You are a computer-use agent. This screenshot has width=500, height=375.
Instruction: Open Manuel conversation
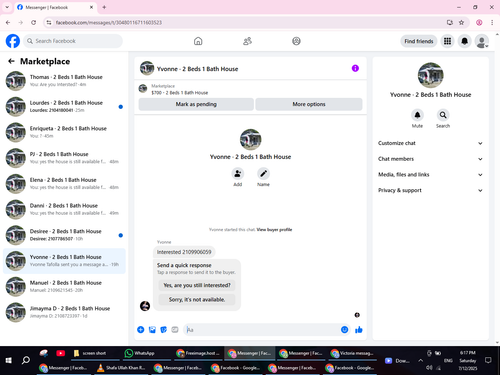click(64, 286)
